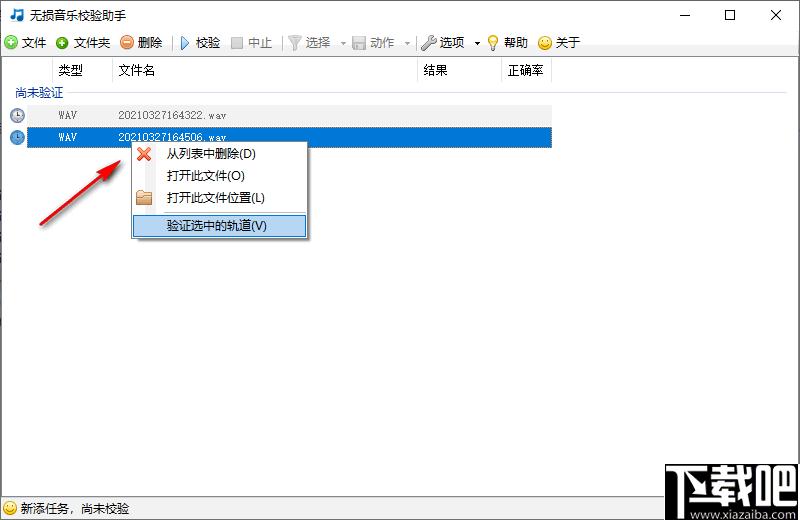Choose 从列表中删除(D) from context menu
The image size is (800, 520).
pyautogui.click(x=219, y=154)
